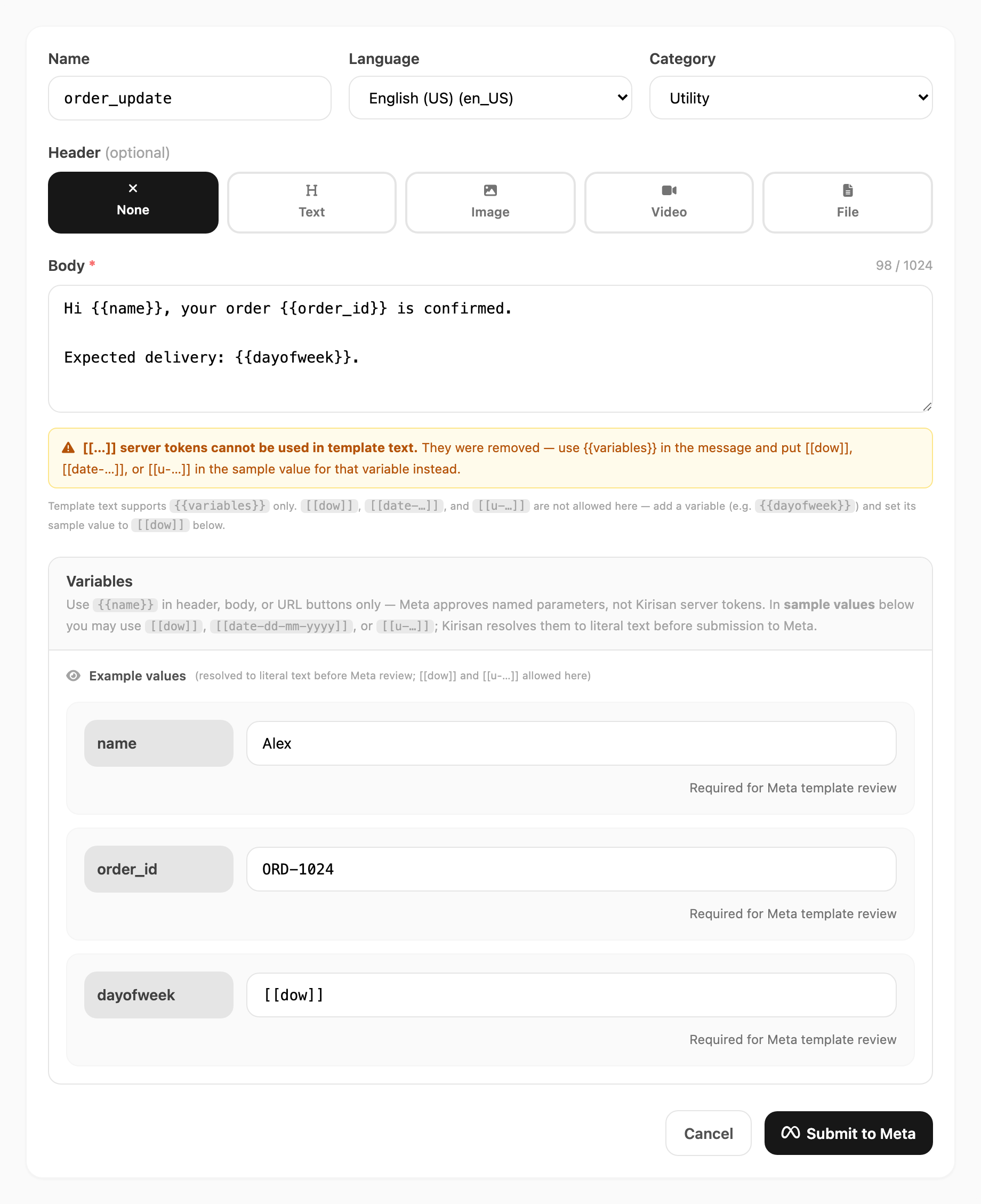Choose the File header type
The height and width of the screenshot is (1204, 981).
(x=847, y=203)
